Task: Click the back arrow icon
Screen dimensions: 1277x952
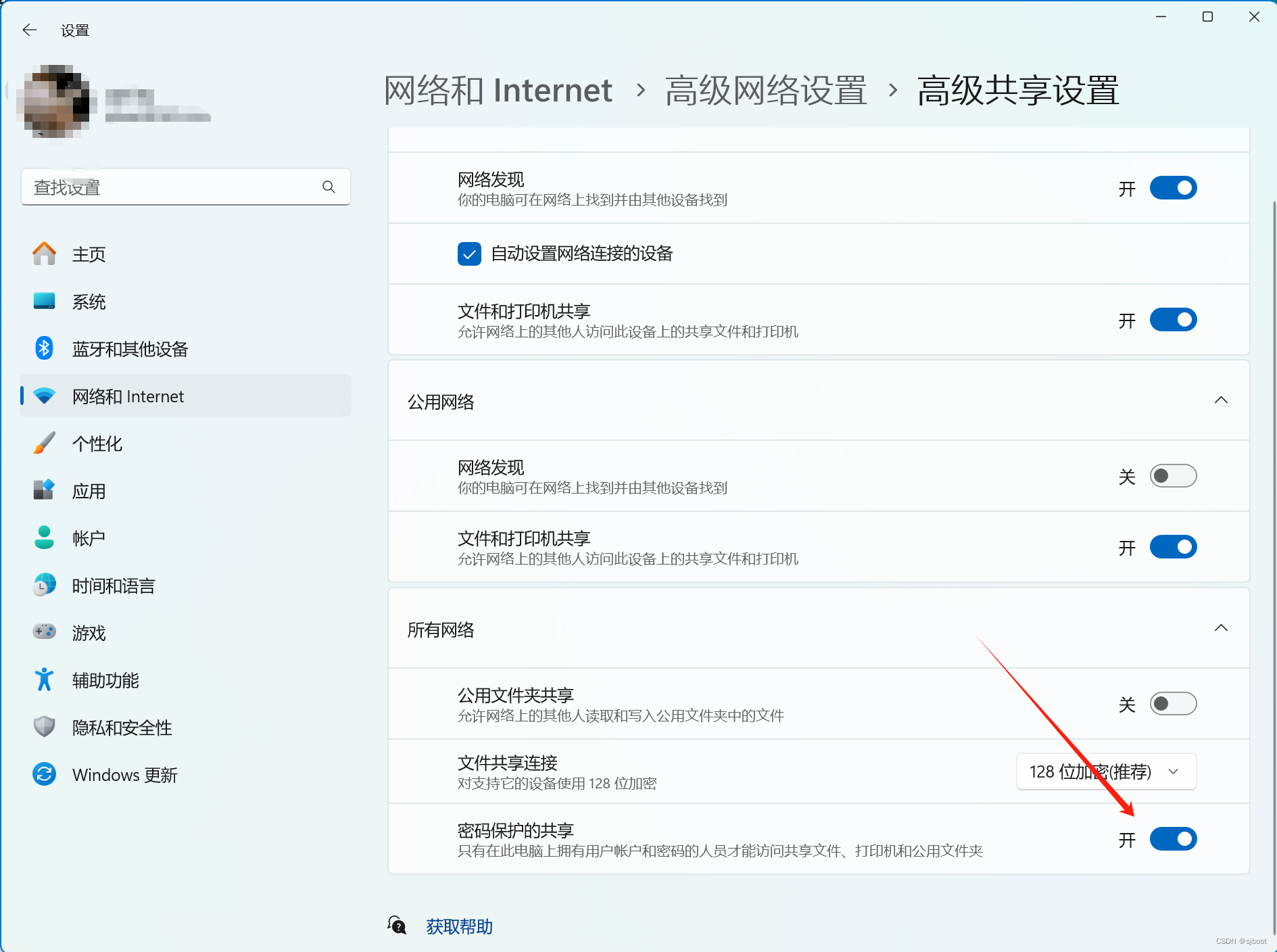Action: (30, 30)
